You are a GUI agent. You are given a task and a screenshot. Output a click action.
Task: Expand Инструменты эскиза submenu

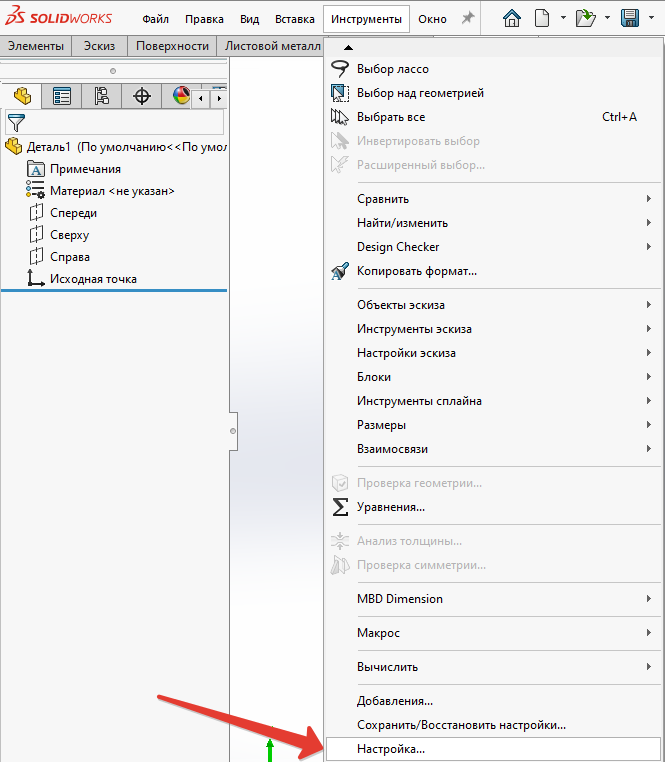tap(493, 329)
